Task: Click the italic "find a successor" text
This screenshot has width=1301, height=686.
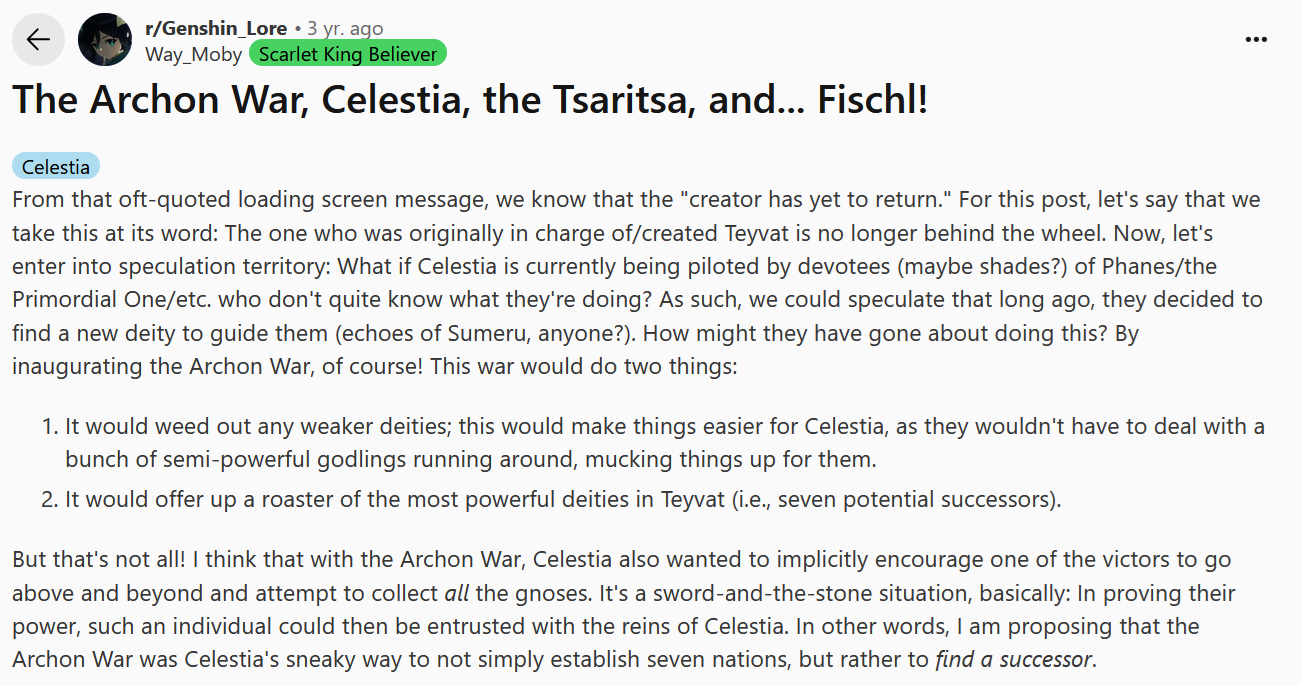Action: point(1014,660)
